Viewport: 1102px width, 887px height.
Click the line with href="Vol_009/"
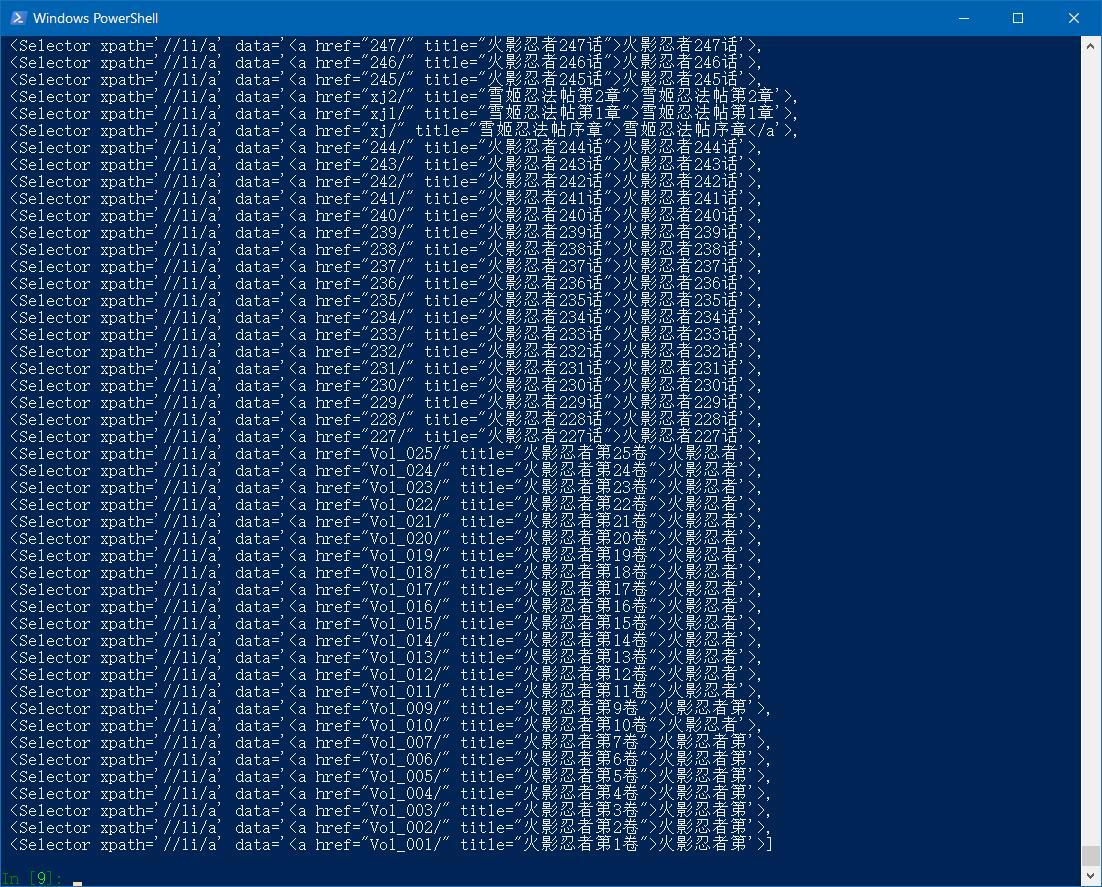coord(390,708)
